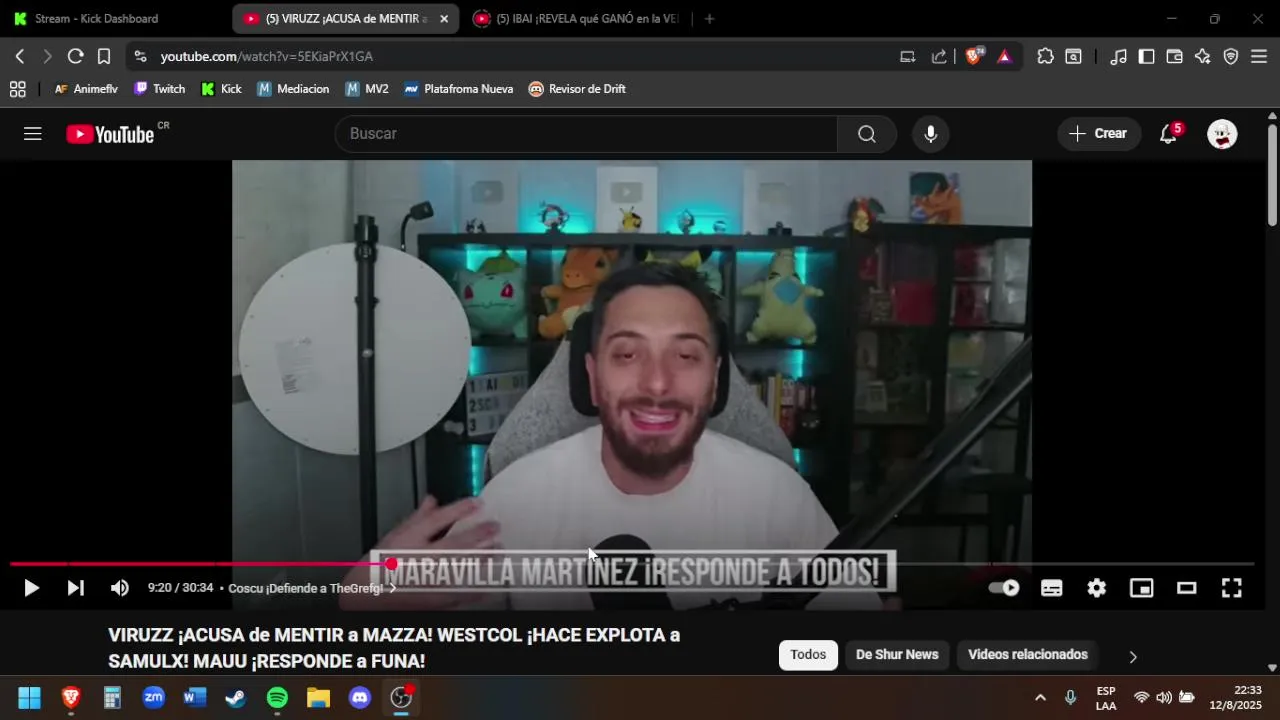The height and width of the screenshot is (720, 1280).
Task: Click the Crear button
Action: (x=1098, y=134)
